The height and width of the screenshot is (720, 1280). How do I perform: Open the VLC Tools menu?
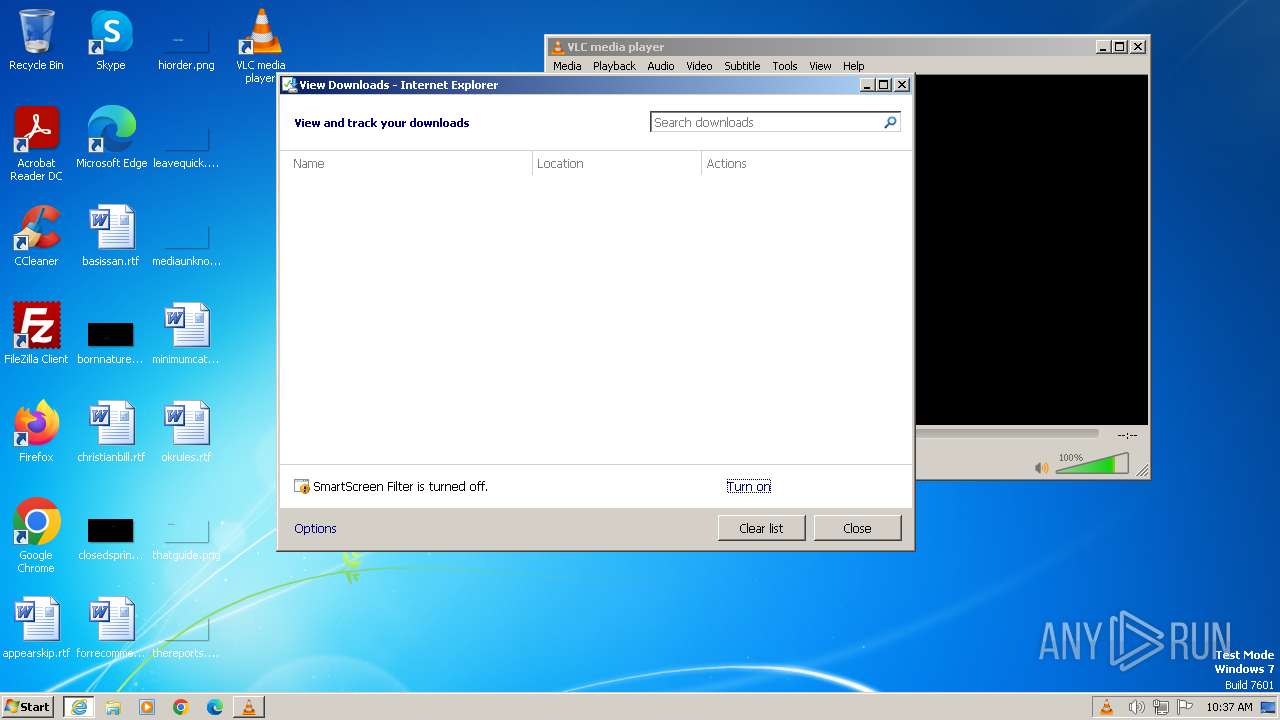coord(785,66)
